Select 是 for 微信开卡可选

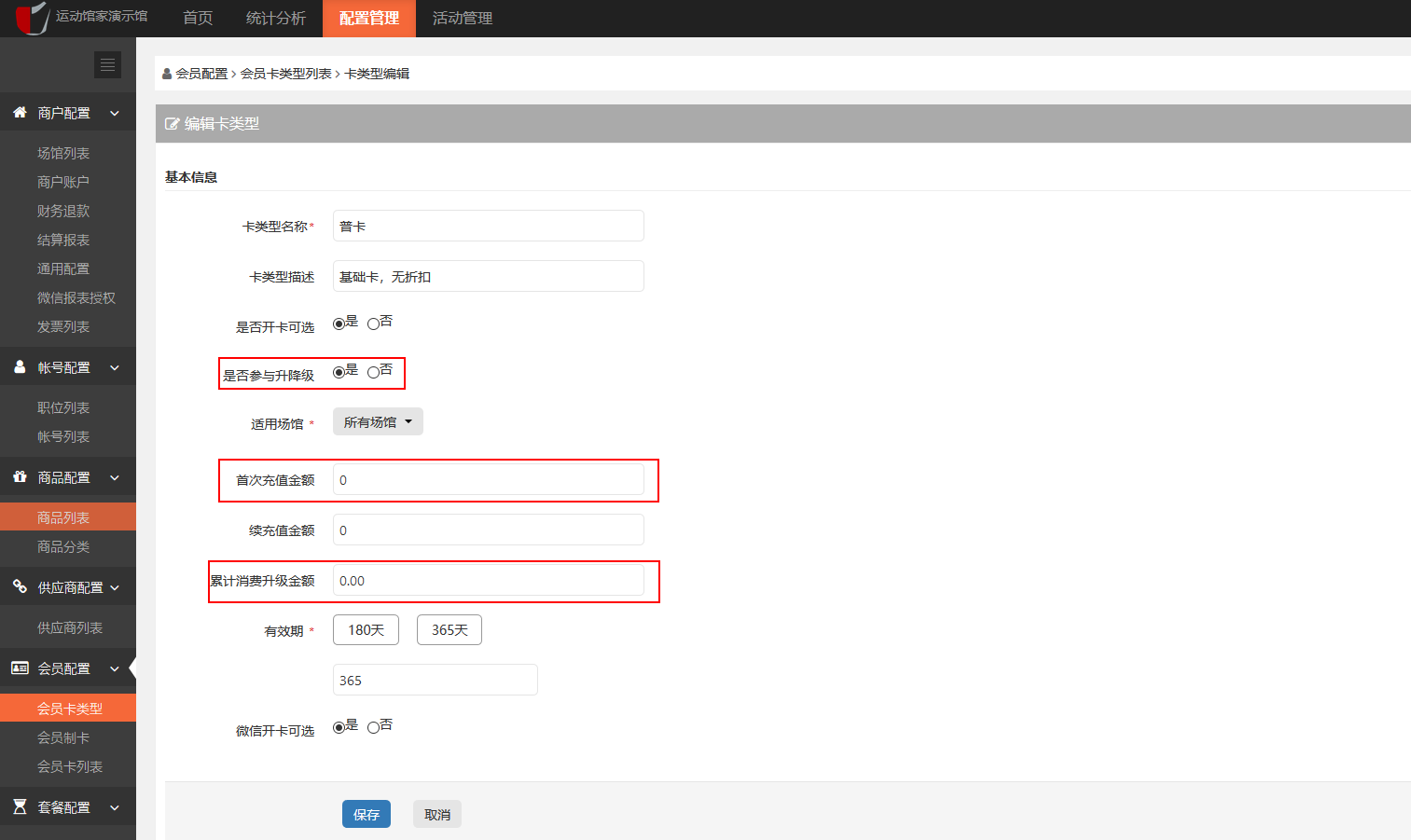click(339, 727)
